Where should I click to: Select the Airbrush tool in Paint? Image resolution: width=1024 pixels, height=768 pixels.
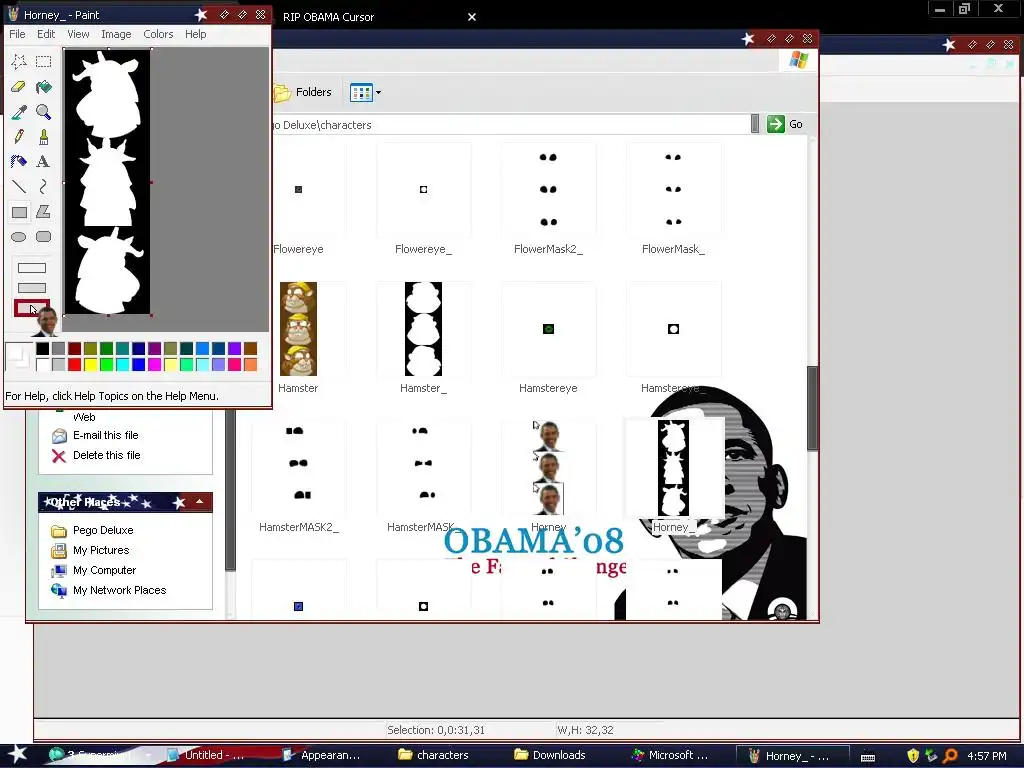19,161
